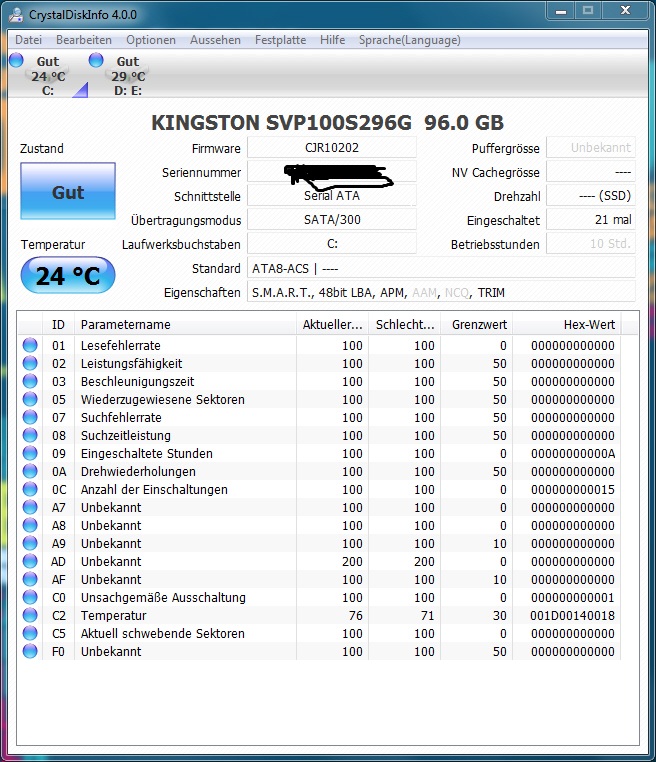Maximize the CrystalDiskInfo window
This screenshot has height=762, width=656.
(x=588, y=11)
